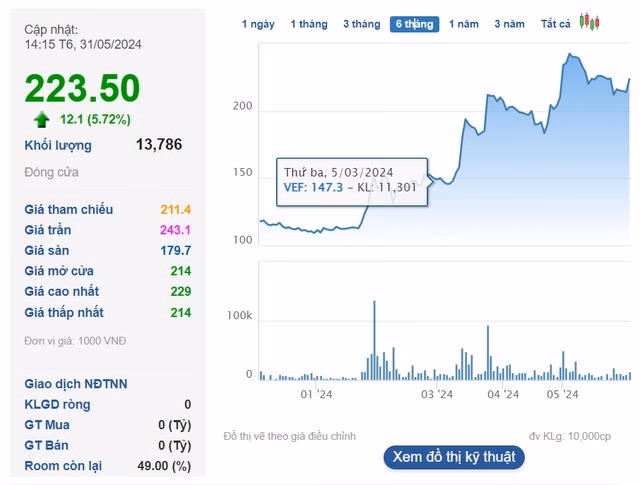Click the 'Giao dịch NĐTNN' heading
640x485 pixels.
point(76,384)
